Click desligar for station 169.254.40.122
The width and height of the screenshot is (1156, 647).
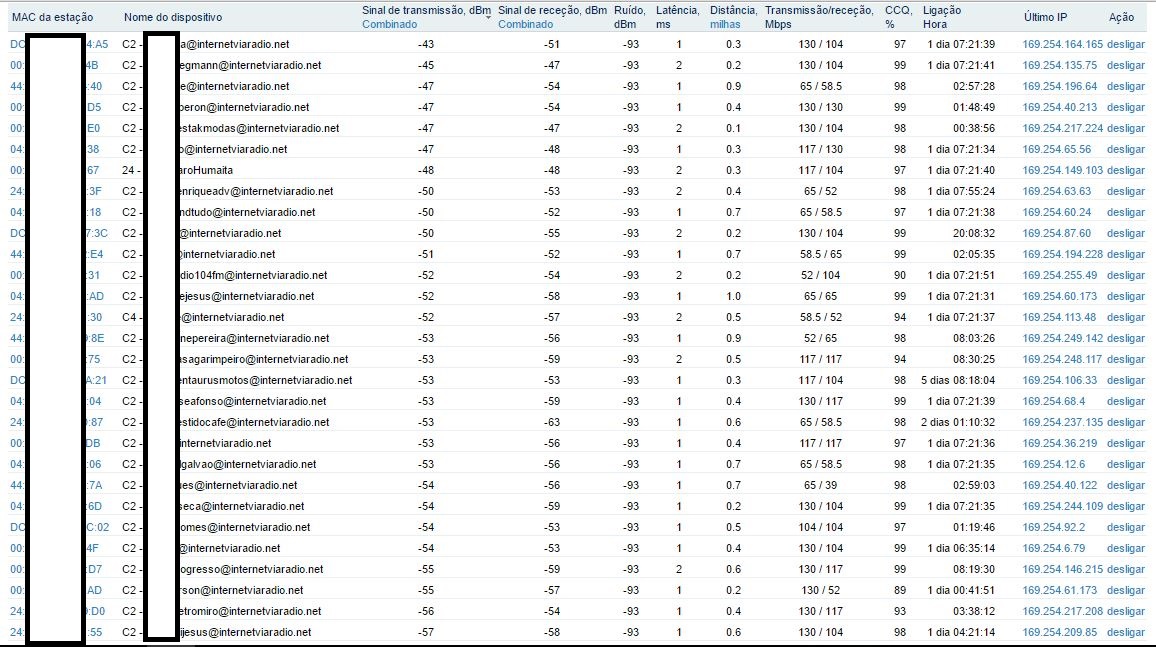point(1126,485)
